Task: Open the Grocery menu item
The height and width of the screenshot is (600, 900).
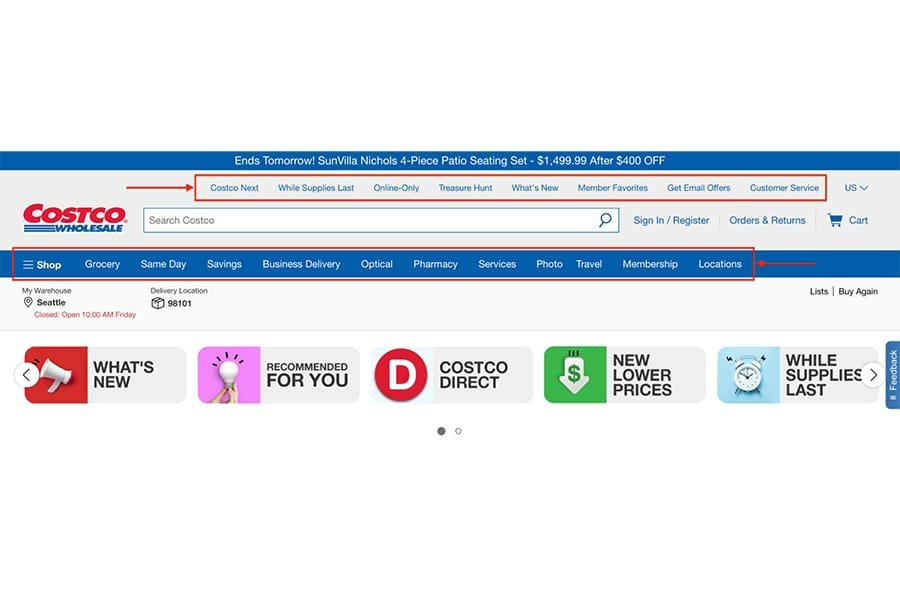Action: pos(102,264)
